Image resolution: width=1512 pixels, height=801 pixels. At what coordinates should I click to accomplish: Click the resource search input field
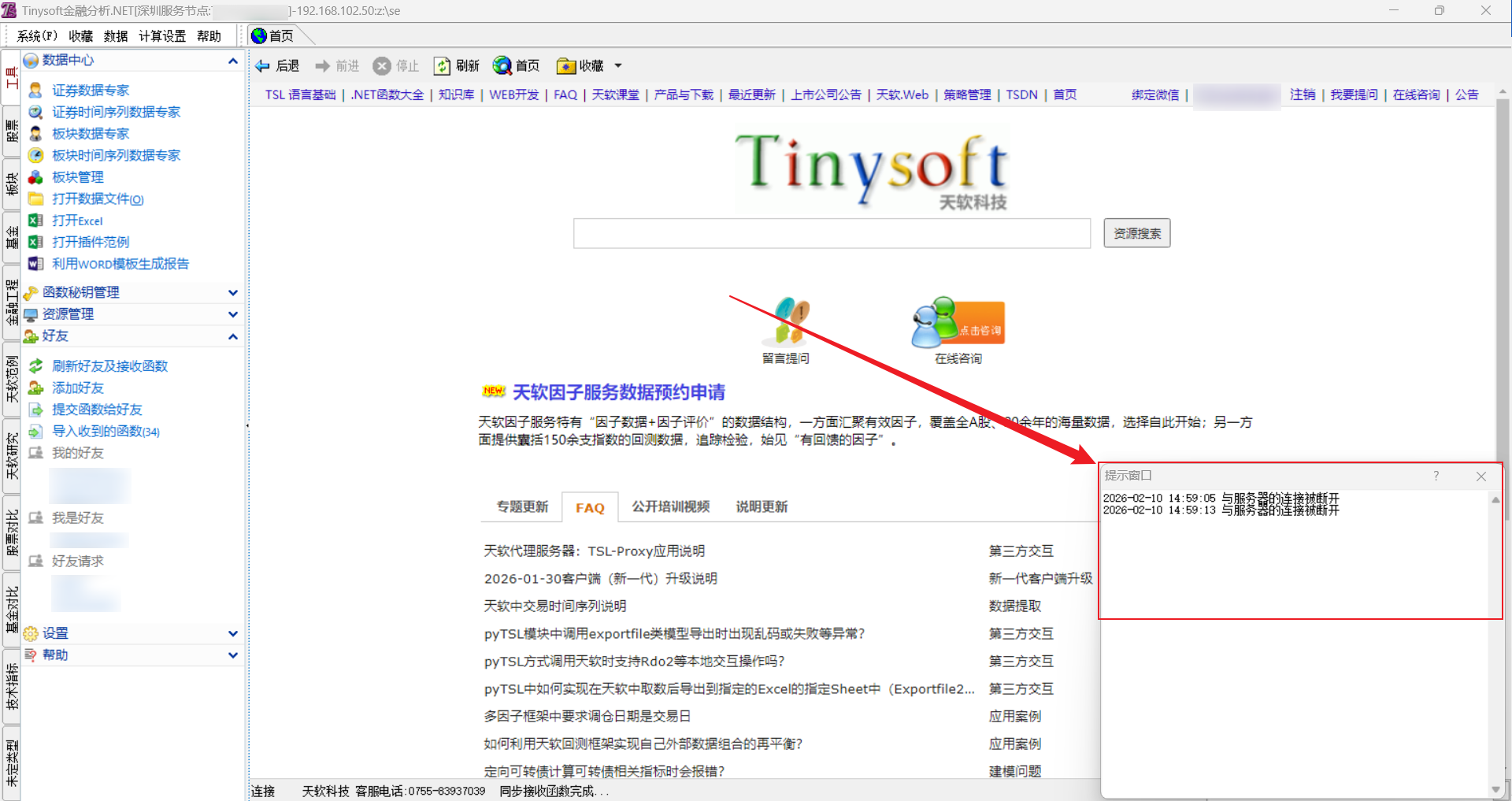[832, 233]
